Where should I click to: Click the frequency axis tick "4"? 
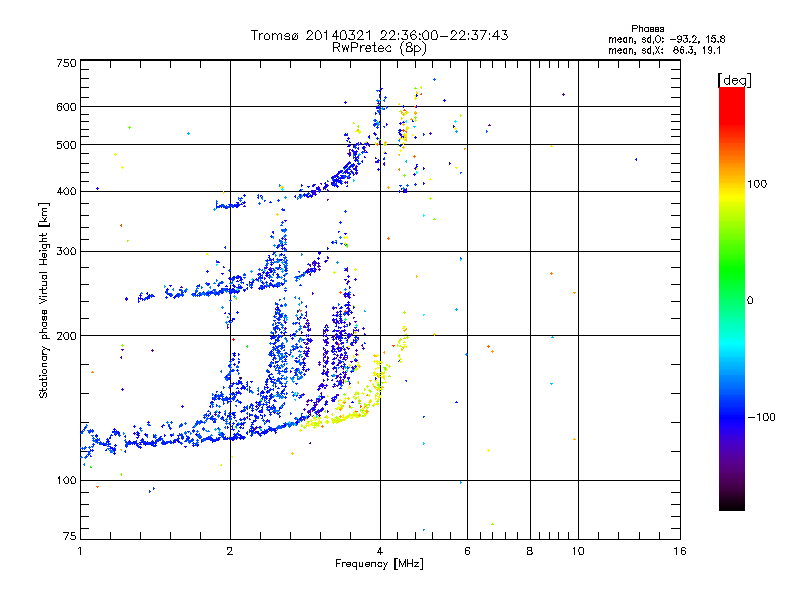coord(380,551)
